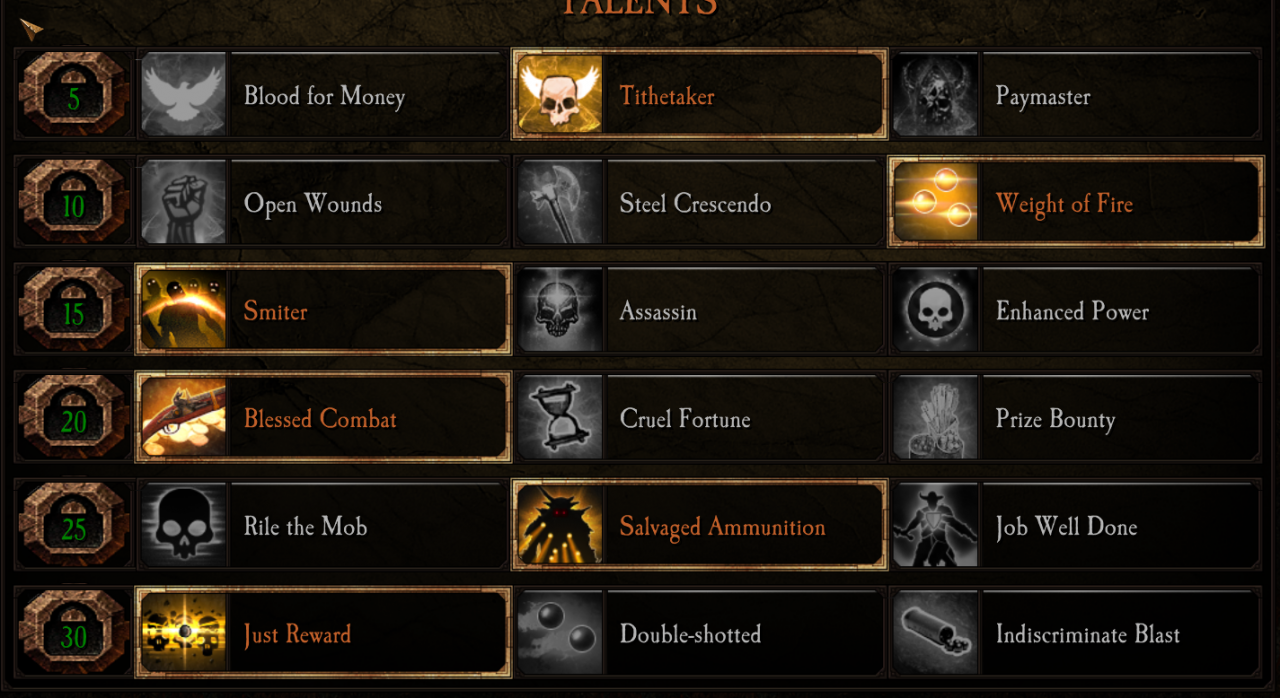Toggle the Smiter talent selection

[x=323, y=309]
